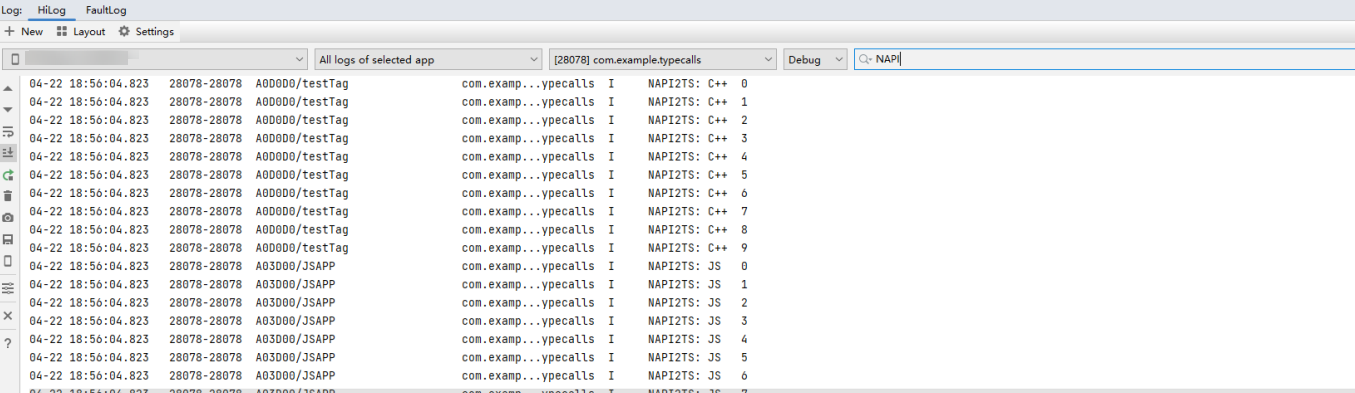This screenshot has width=1355, height=393.
Task: Close the log panel with the X icon
Action: pyautogui.click(x=8, y=316)
